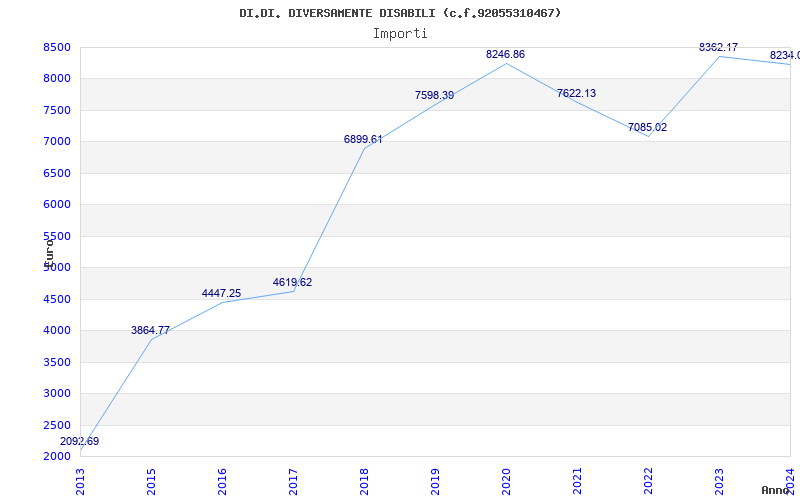Click the 2017 year axis label

[x=293, y=481]
